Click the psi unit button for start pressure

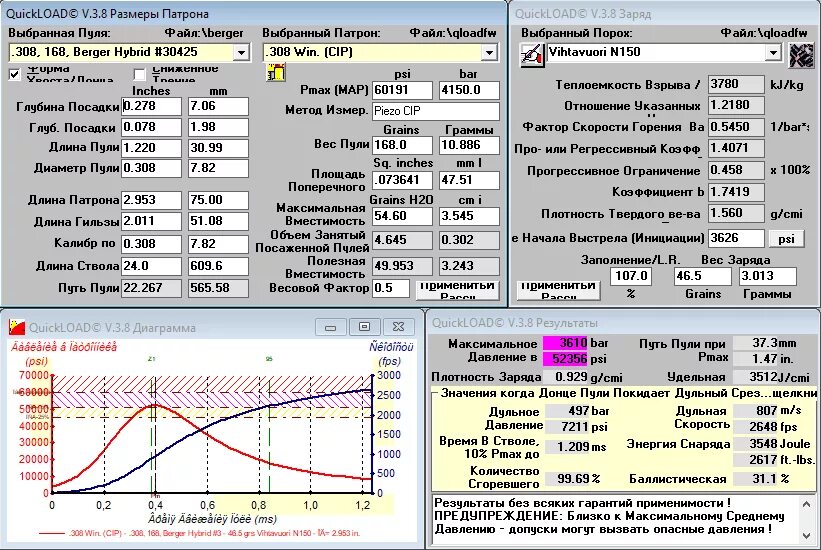pyautogui.click(x=786, y=239)
